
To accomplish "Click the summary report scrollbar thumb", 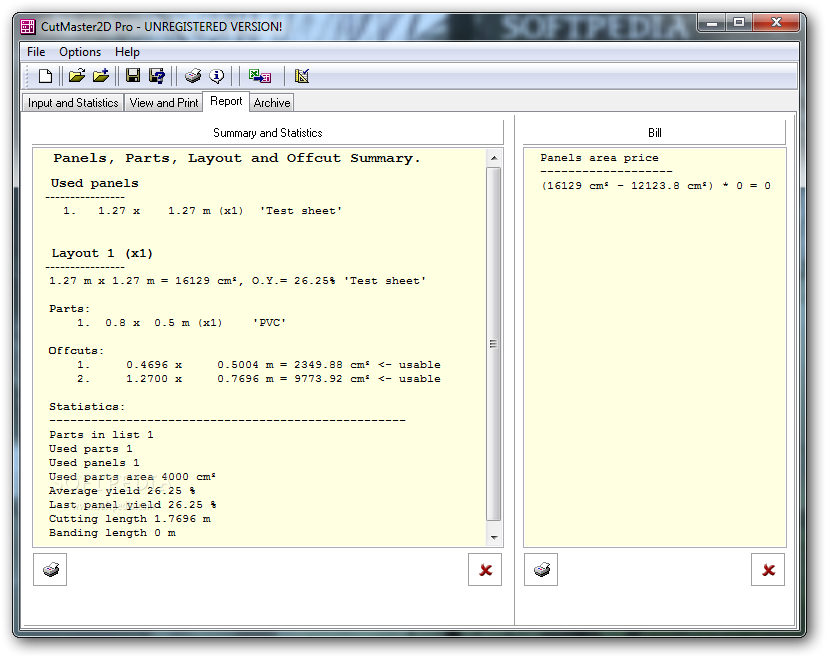I will click(x=494, y=344).
